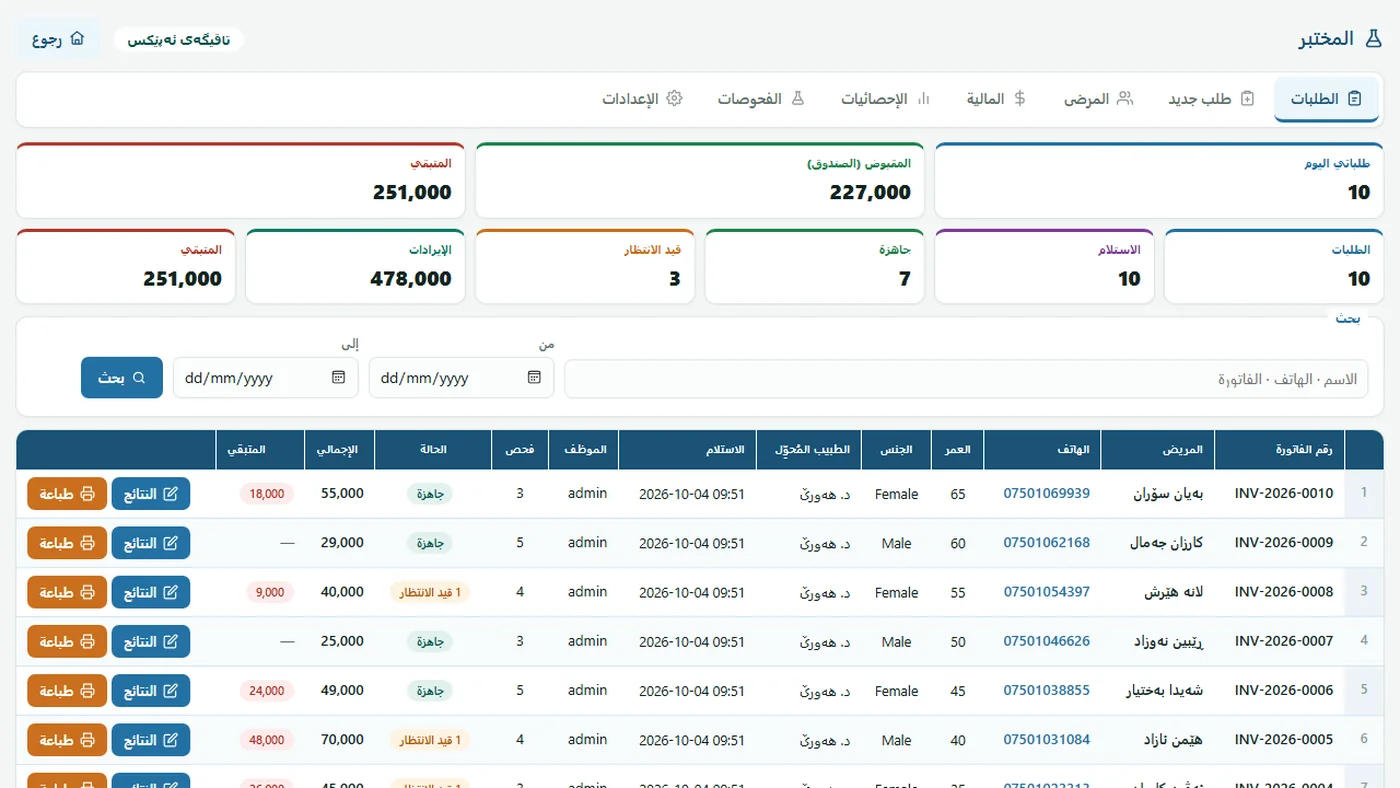Select the جاهزة summary card

pyautogui.click(x=815, y=266)
